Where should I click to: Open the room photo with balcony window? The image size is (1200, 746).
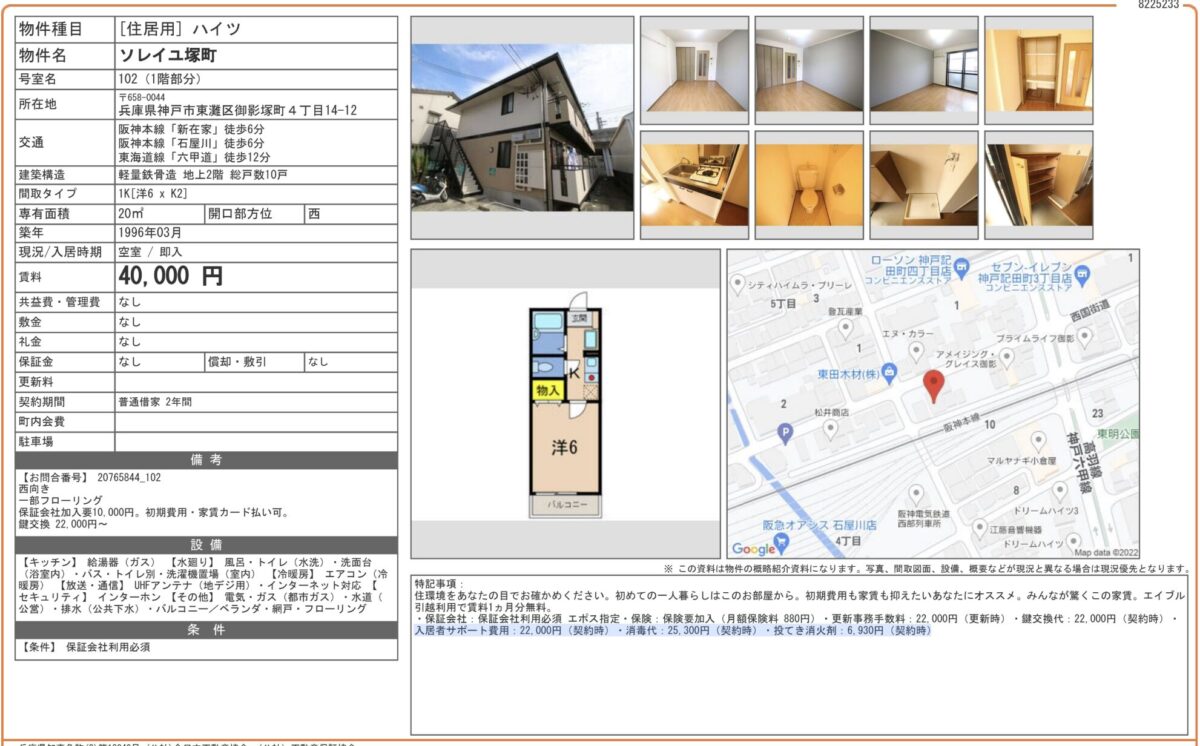pos(923,70)
